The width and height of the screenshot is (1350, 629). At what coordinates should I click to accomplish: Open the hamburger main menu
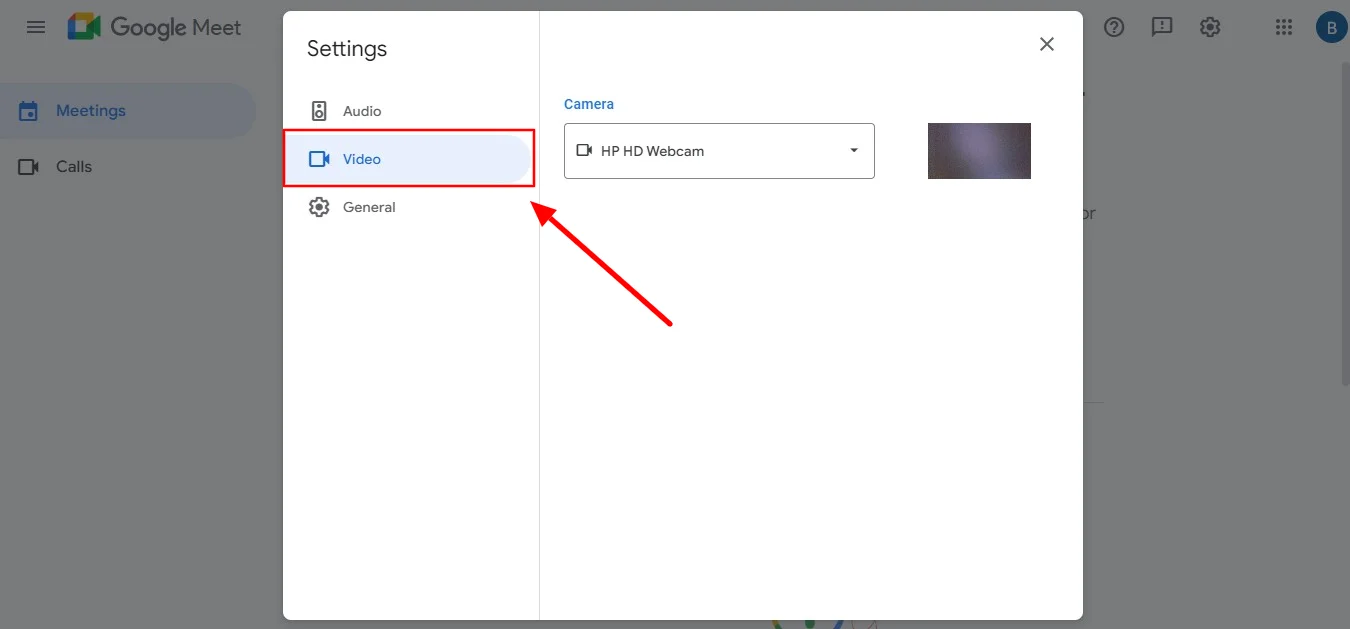(x=36, y=27)
